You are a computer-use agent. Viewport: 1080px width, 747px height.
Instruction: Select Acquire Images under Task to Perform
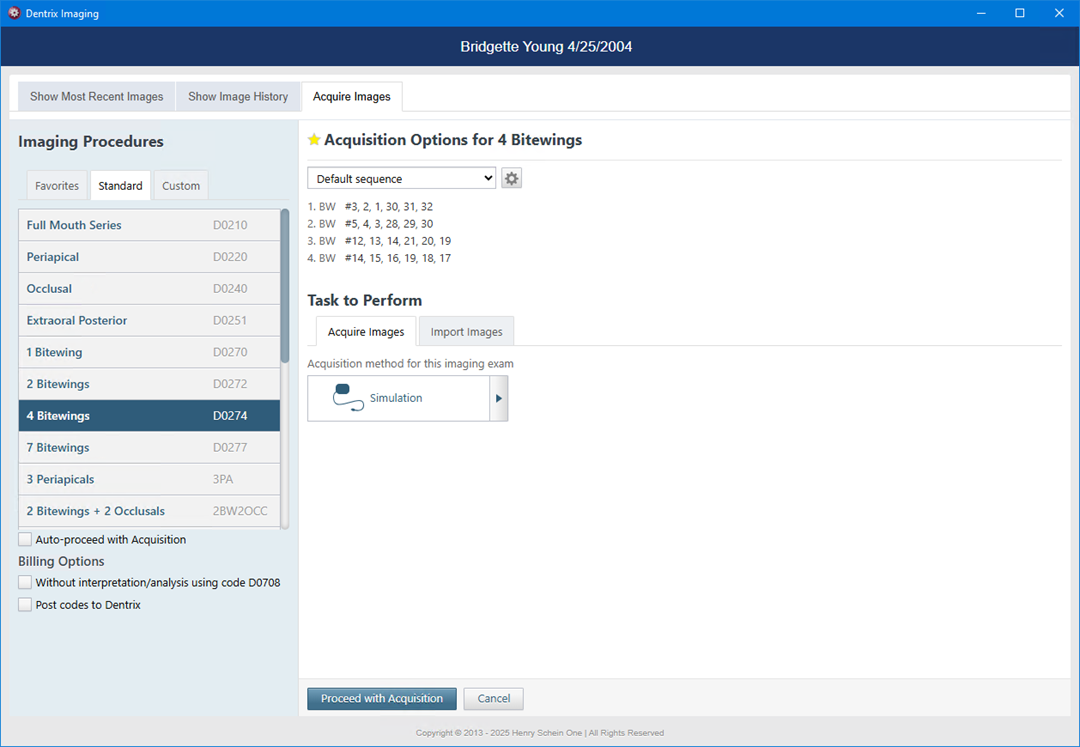tap(366, 332)
